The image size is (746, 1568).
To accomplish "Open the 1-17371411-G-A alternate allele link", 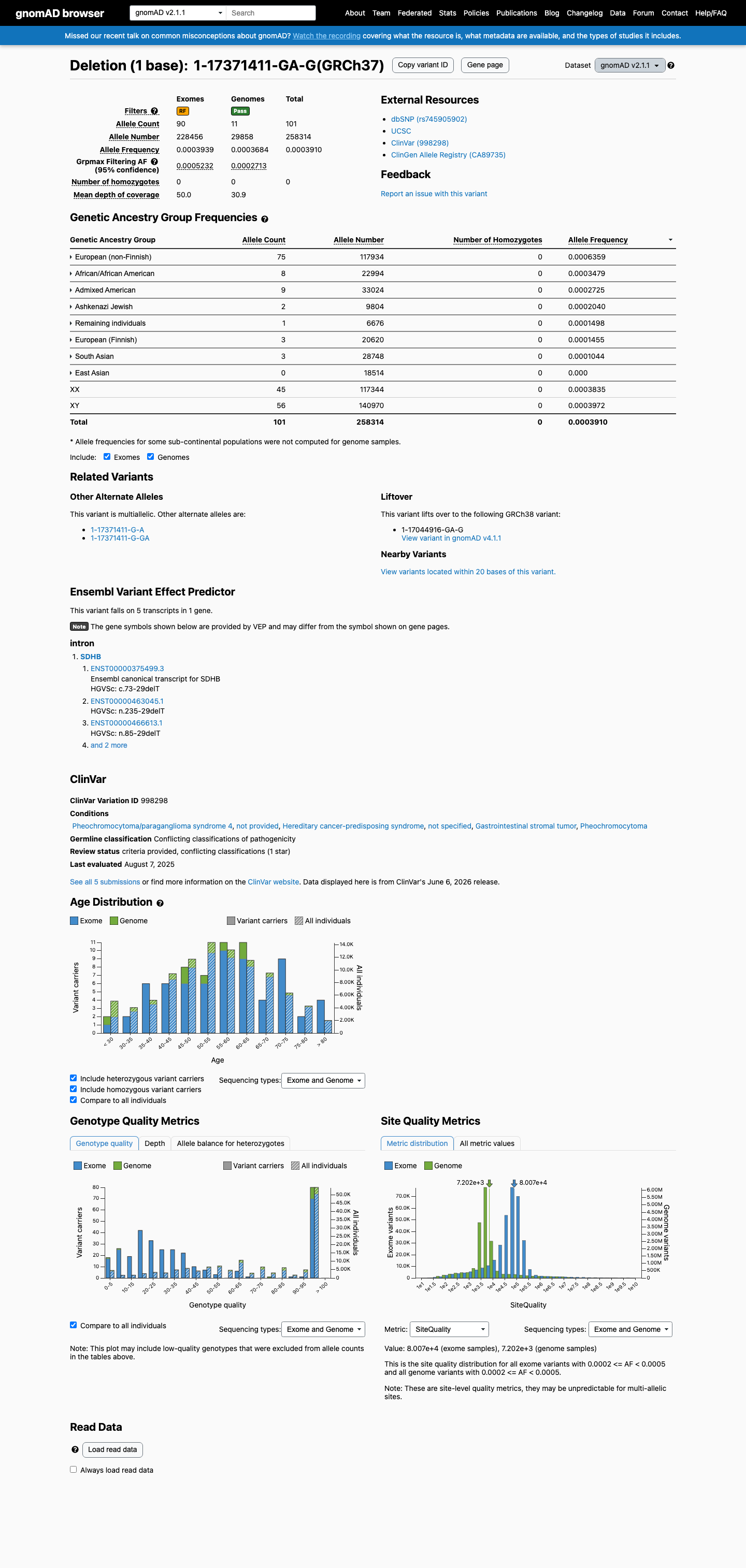I will 118,530.
